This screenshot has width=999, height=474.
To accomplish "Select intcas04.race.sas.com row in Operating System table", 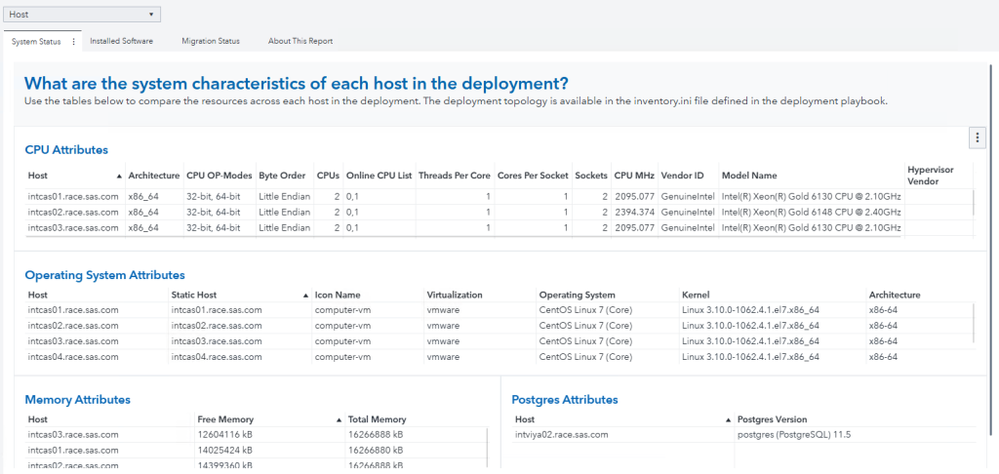I will click(x=73, y=357).
